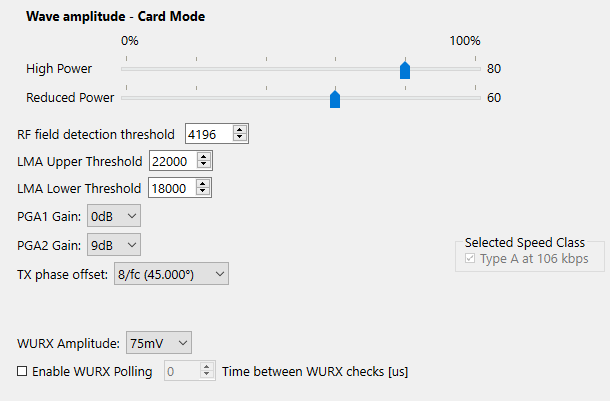Screen dimensions: 610x401
Task: Decrement LMA Lower Threshold using down arrow
Action: point(204,192)
